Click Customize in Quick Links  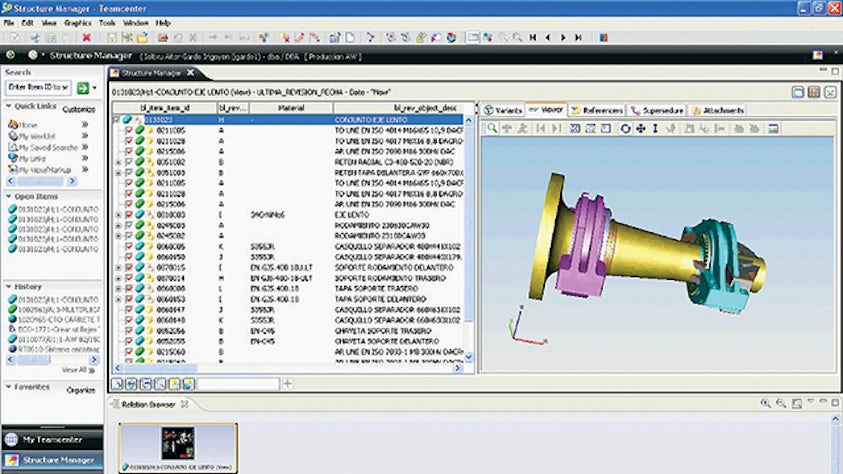coord(78,109)
